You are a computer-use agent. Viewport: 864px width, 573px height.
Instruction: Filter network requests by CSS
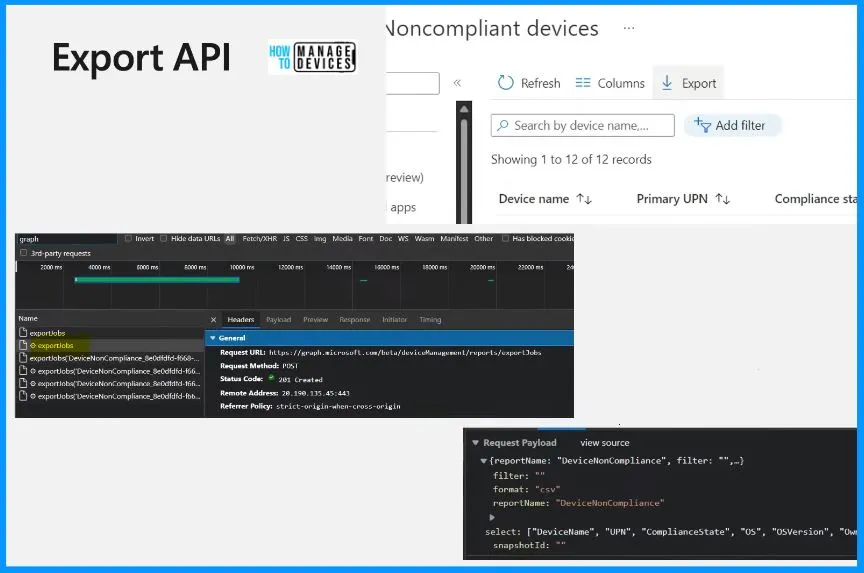tap(301, 239)
